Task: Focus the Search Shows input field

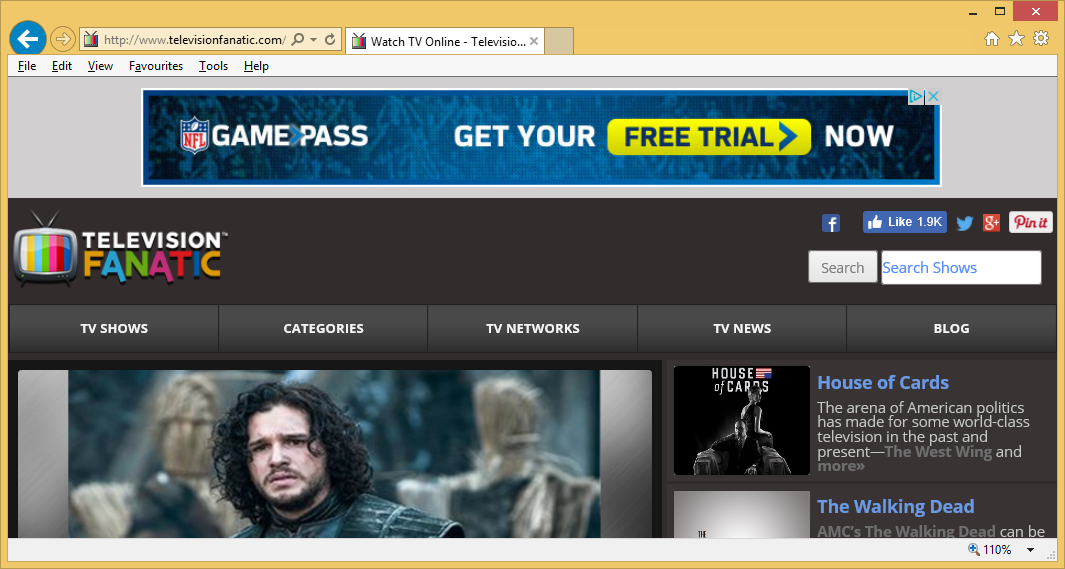Action: click(961, 268)
